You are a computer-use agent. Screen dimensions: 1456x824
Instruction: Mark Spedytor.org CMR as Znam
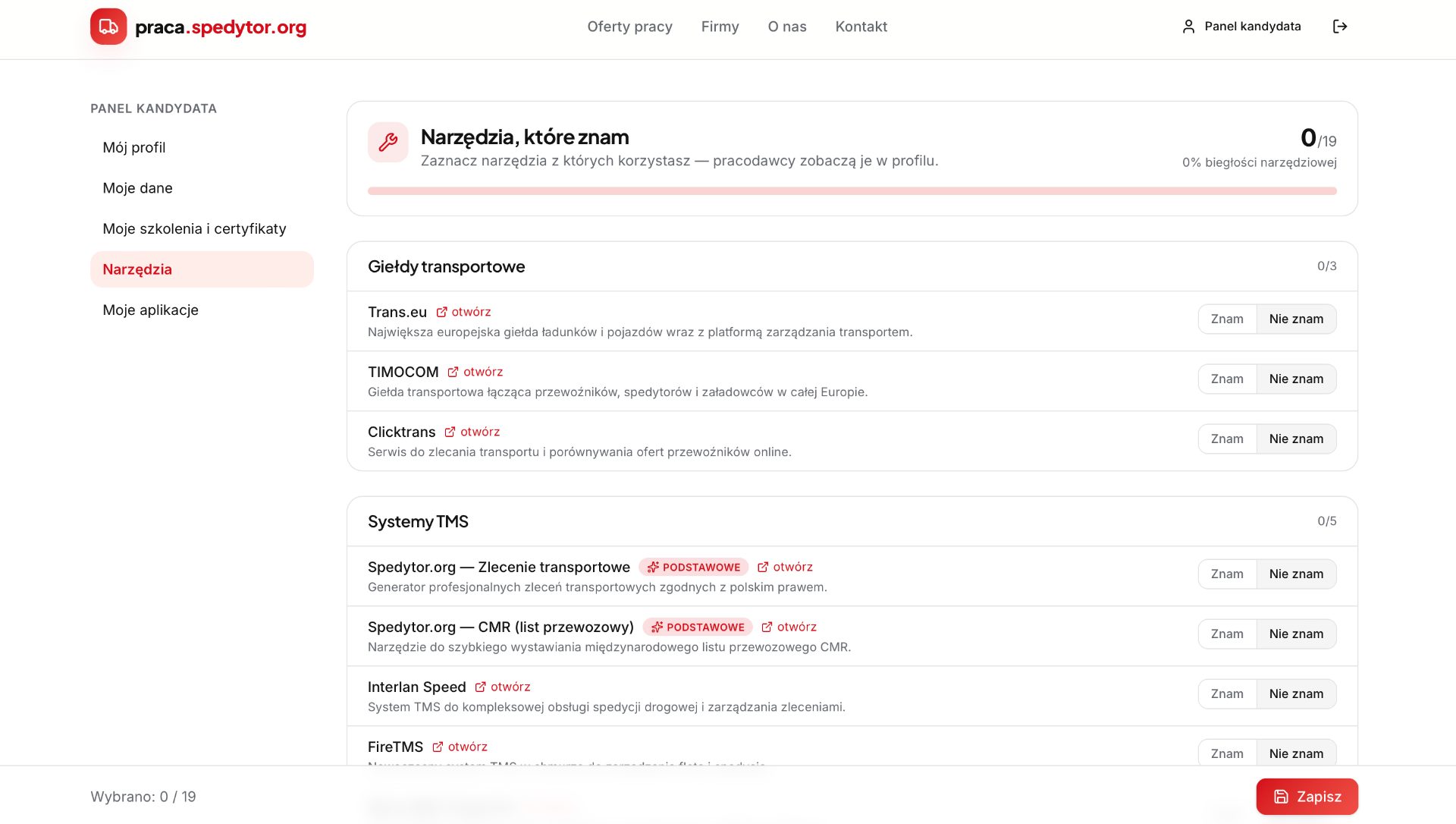(x=1227, y=634)
